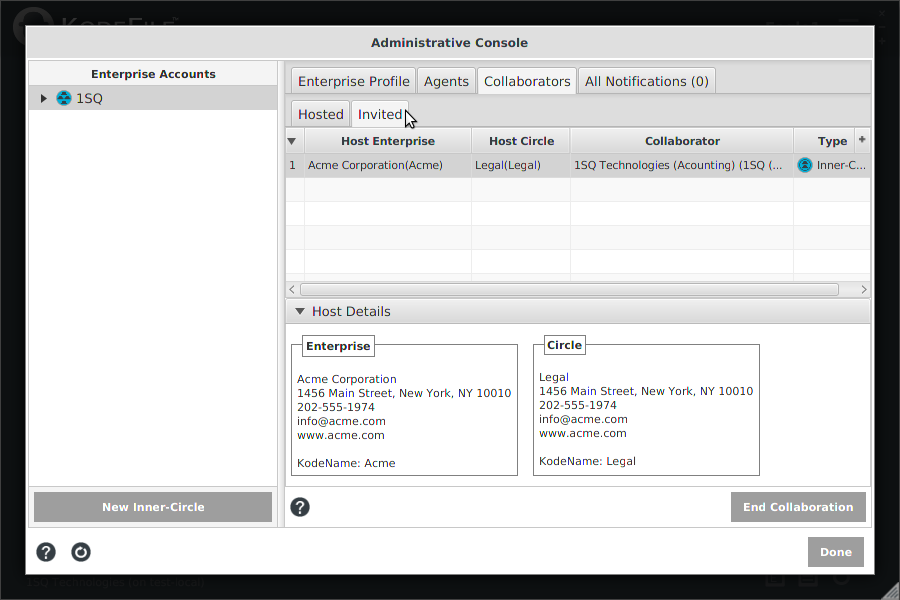Click www.acme.com in the Circle box
This screenshot has height=600, width=900.
[583, 433]
